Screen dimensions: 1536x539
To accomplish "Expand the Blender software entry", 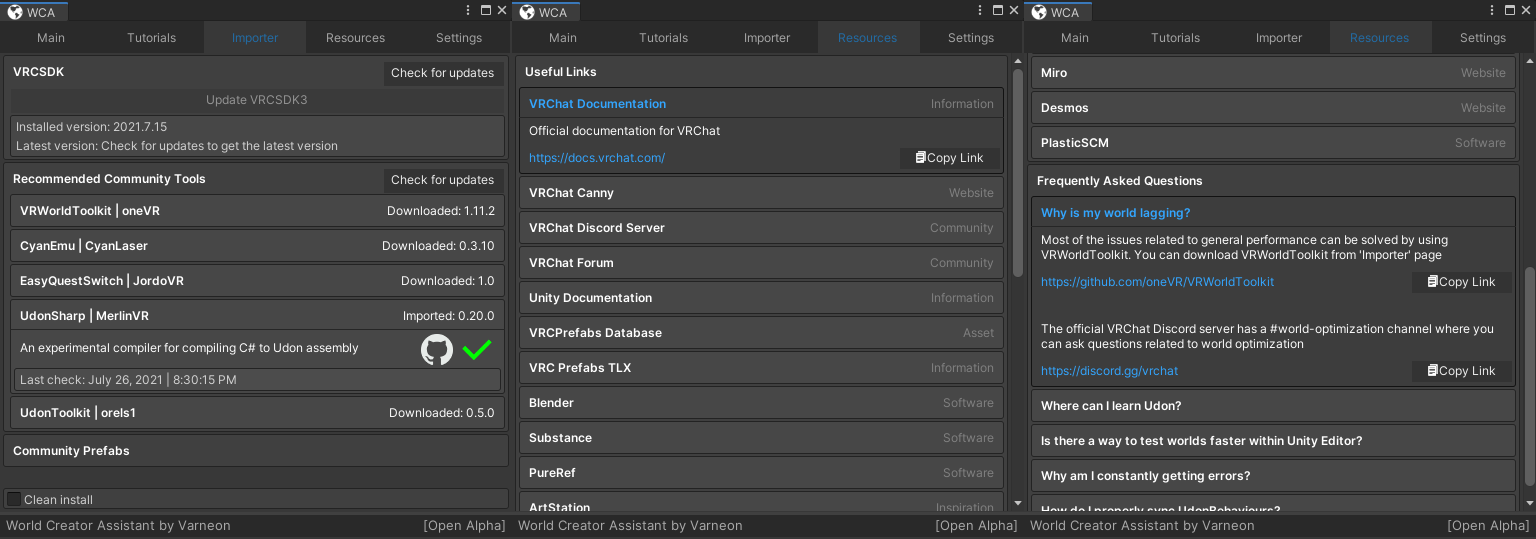I will pos(761,403).
